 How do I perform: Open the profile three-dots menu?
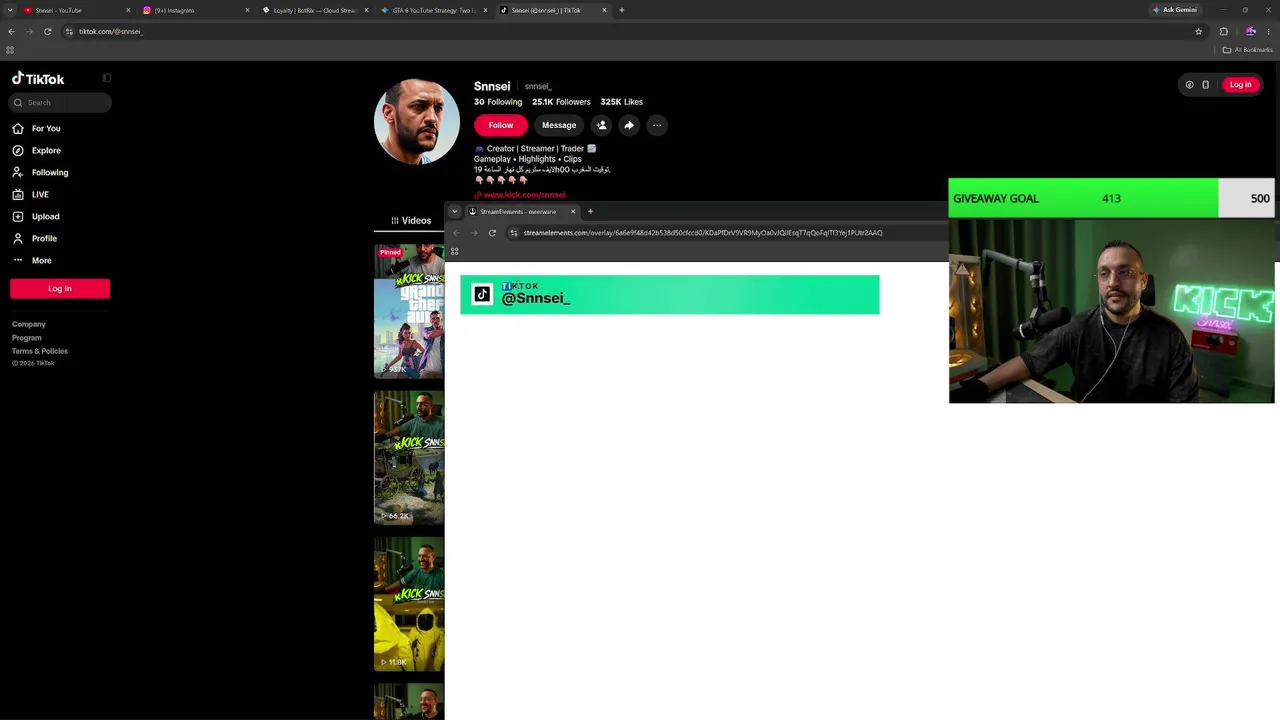pyautogui.click(x=657, y=125)
